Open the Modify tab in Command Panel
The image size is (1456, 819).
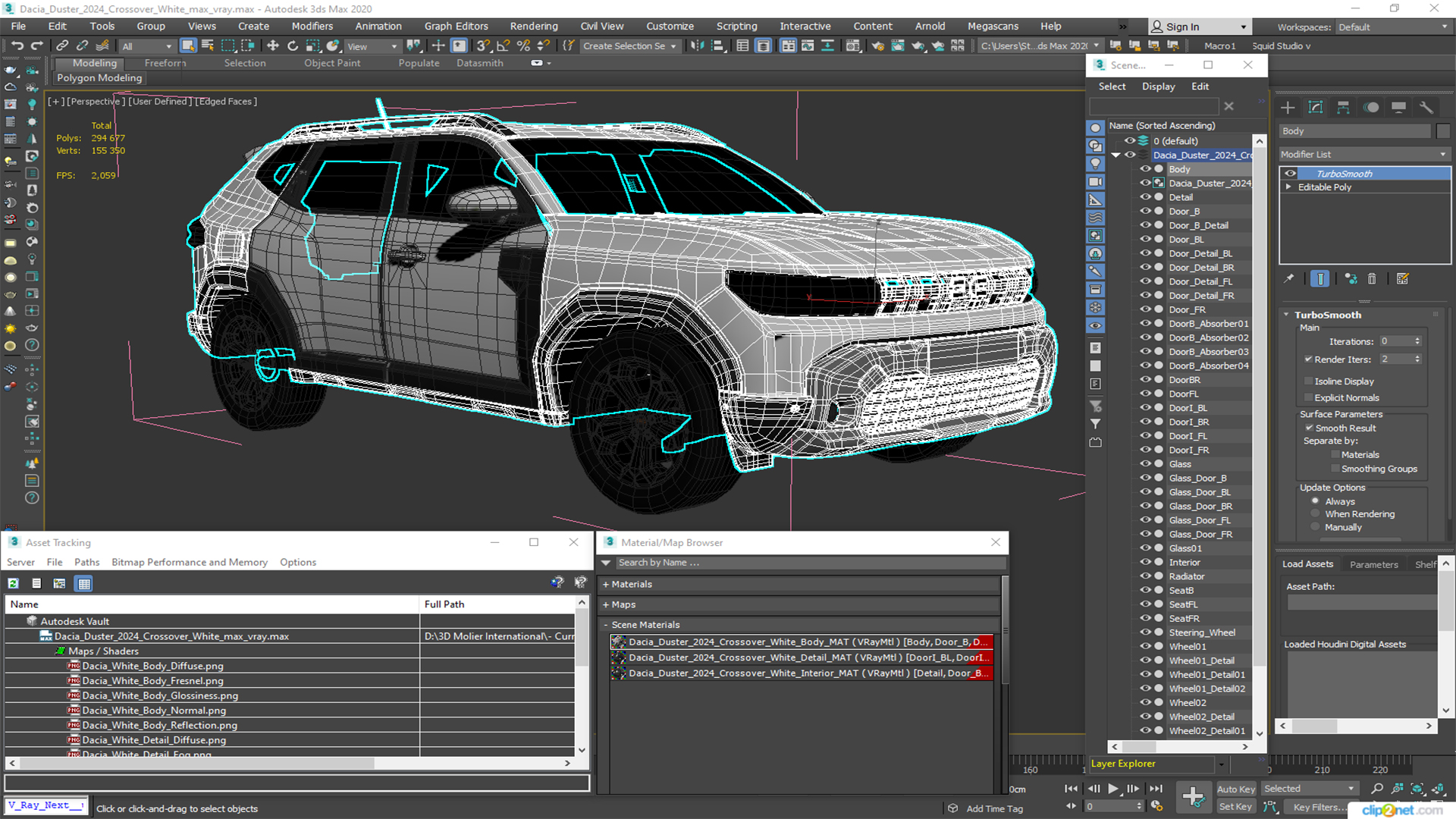point(1316,108)
